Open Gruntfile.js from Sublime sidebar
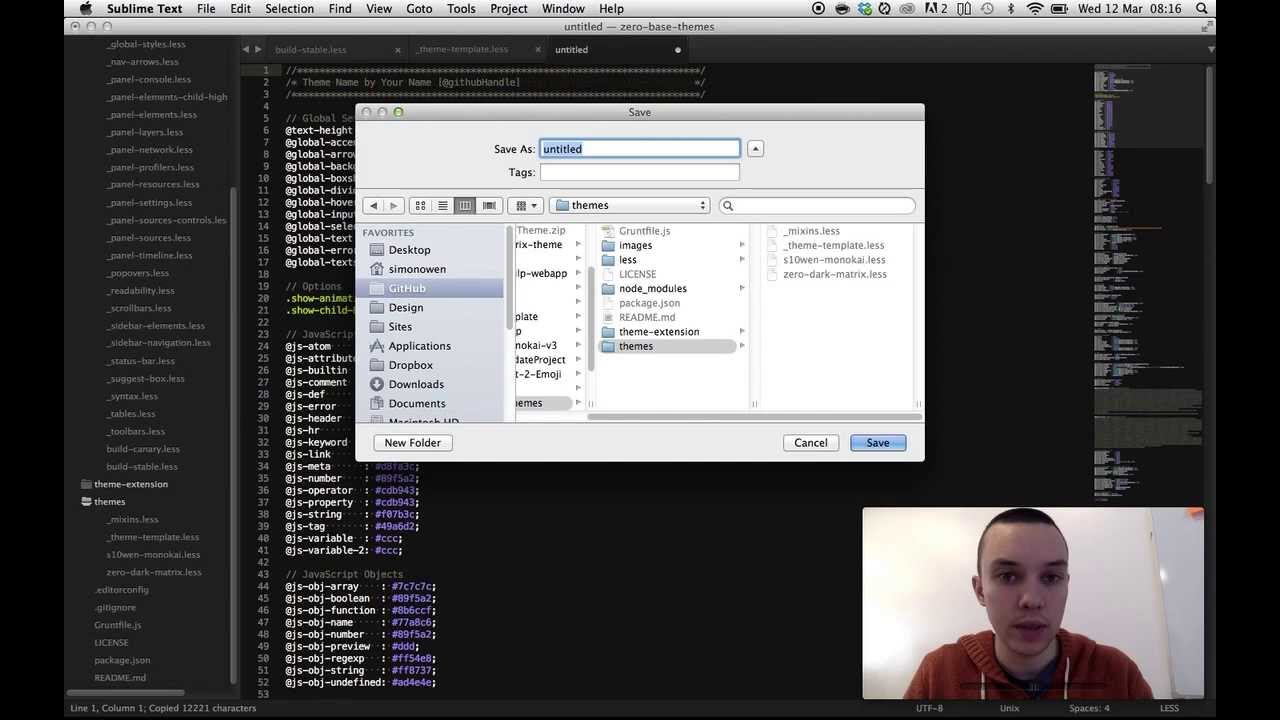Viewport: 1280px width, 720px height. click(117, 625)
